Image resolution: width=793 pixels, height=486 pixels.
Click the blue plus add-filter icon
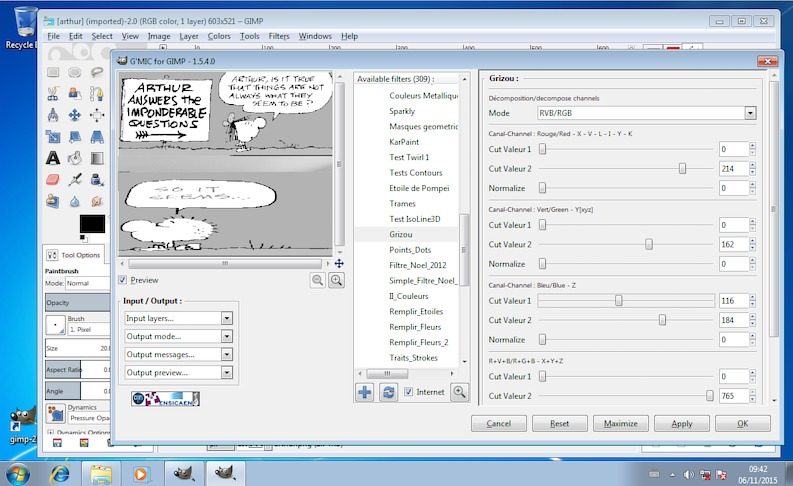365,392
